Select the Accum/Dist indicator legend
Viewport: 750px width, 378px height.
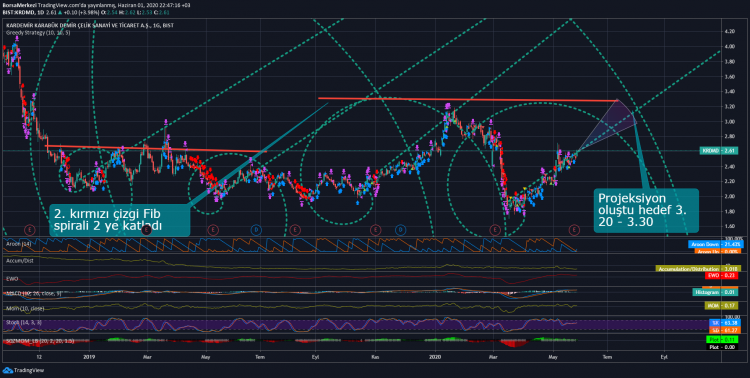click(x=19, y=261)
